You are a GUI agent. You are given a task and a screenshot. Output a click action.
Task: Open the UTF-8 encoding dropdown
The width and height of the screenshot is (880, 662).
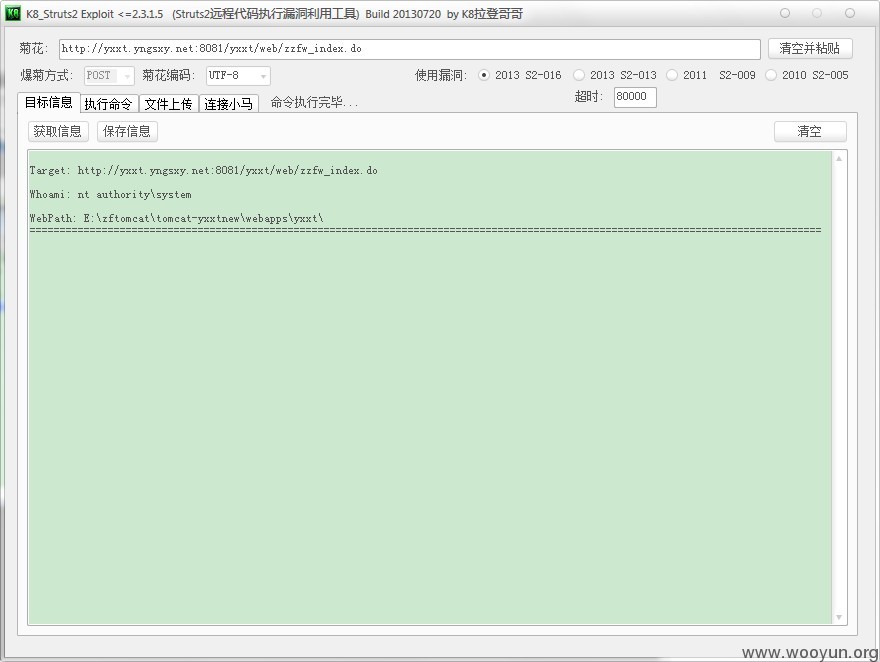point(238,76)
